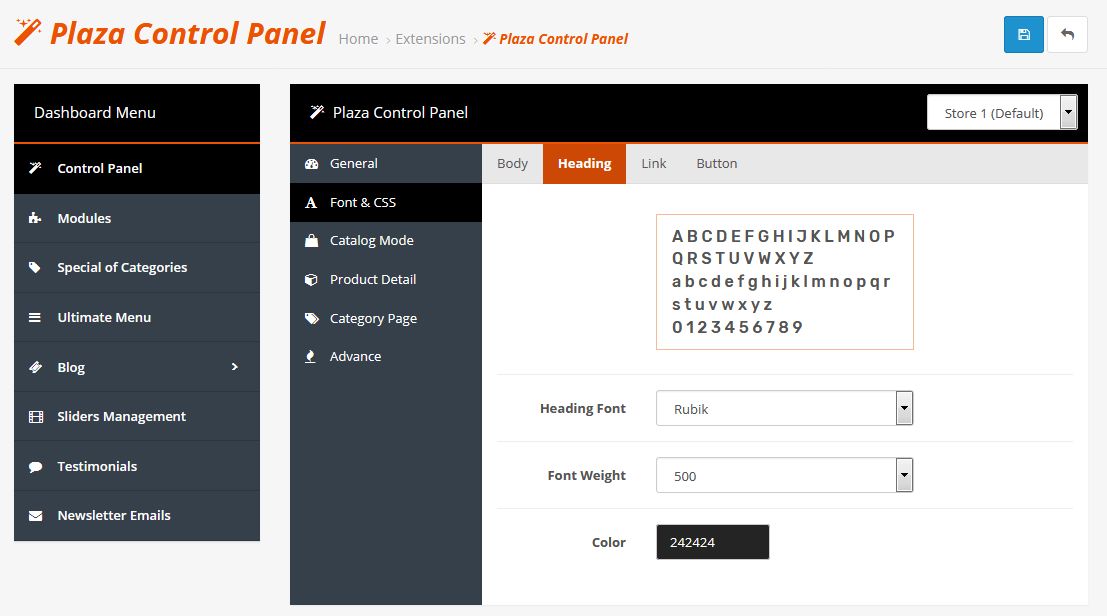Image resolution: width=1107 pixels, height=616 pixels.
Task: Click the Home breadcrumb link
Action: (358, 39)
